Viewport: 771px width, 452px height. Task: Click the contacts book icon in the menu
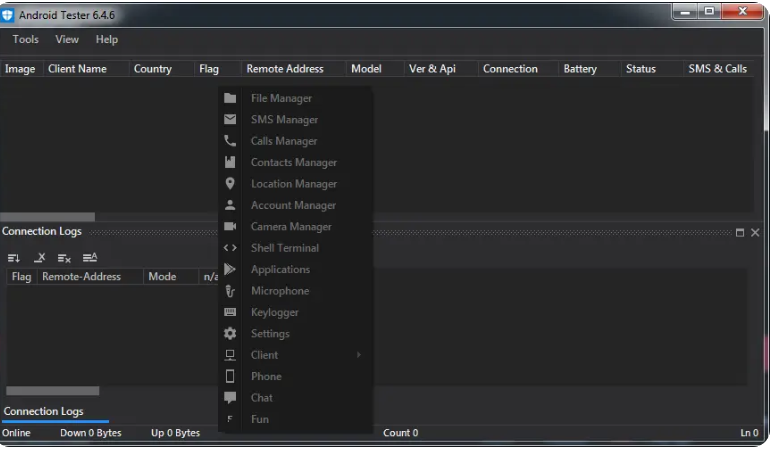tap(230, 162)
